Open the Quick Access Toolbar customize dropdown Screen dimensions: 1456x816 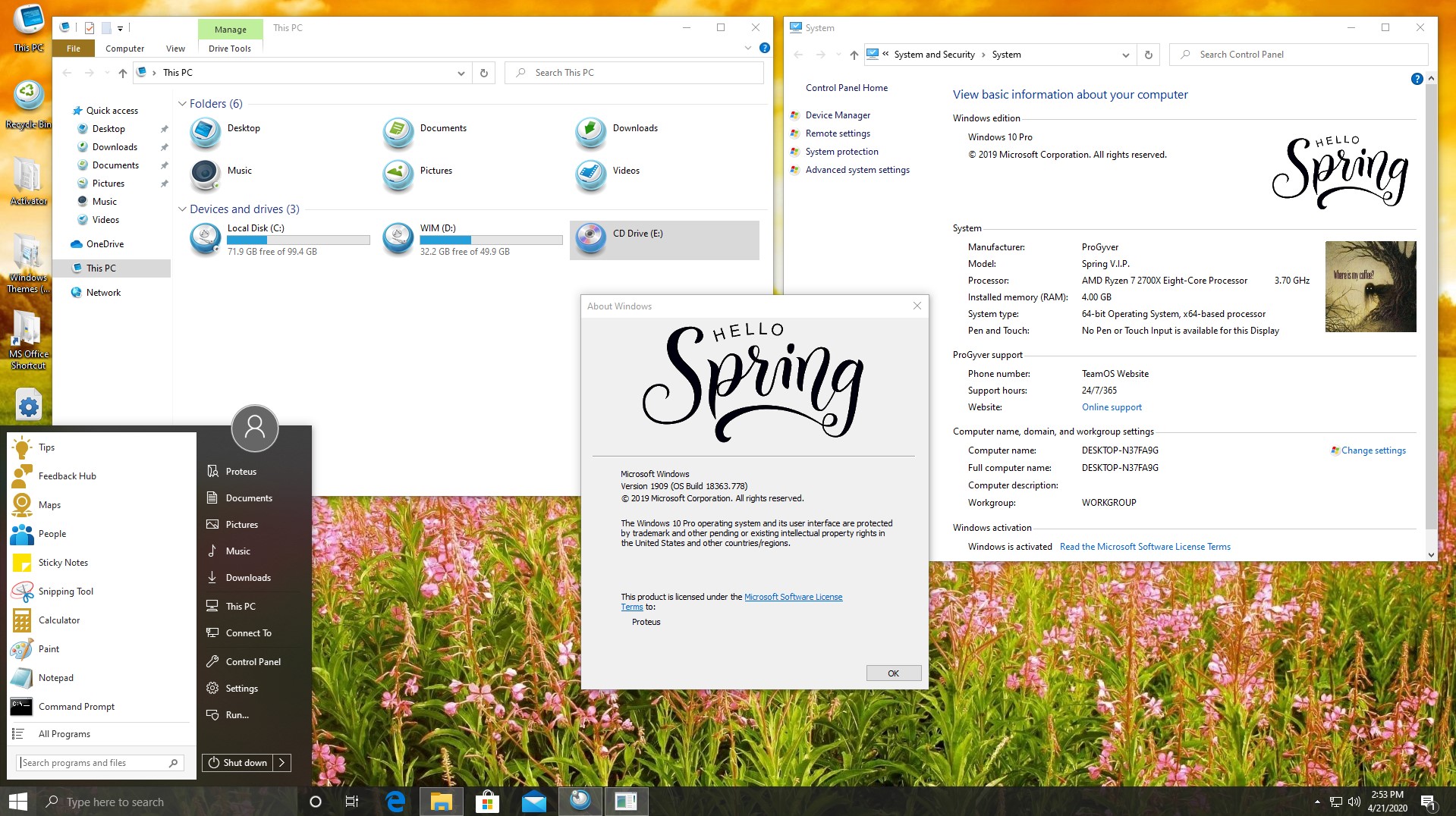click(121, 29)
